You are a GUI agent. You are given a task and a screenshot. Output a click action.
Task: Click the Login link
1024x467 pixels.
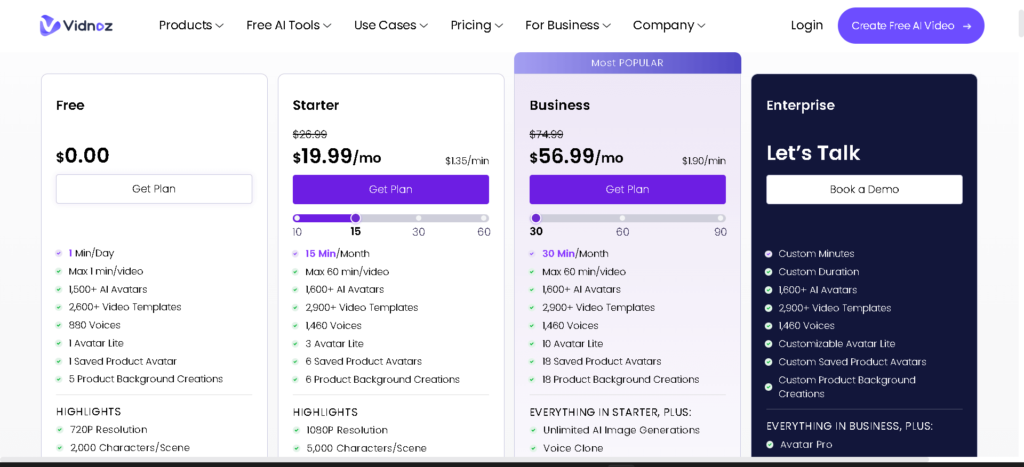click(x=806, y=25)
